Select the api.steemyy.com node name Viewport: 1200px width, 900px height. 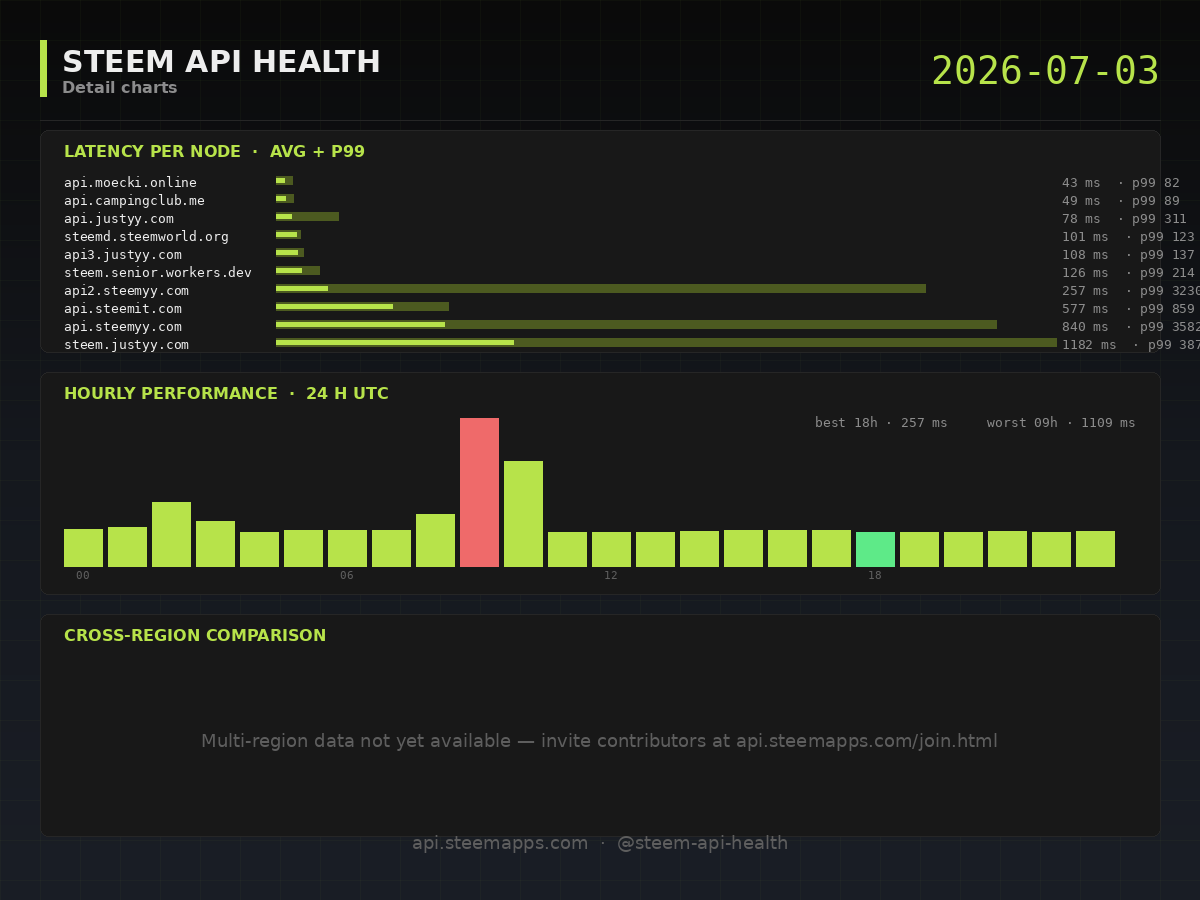[122, 327]
